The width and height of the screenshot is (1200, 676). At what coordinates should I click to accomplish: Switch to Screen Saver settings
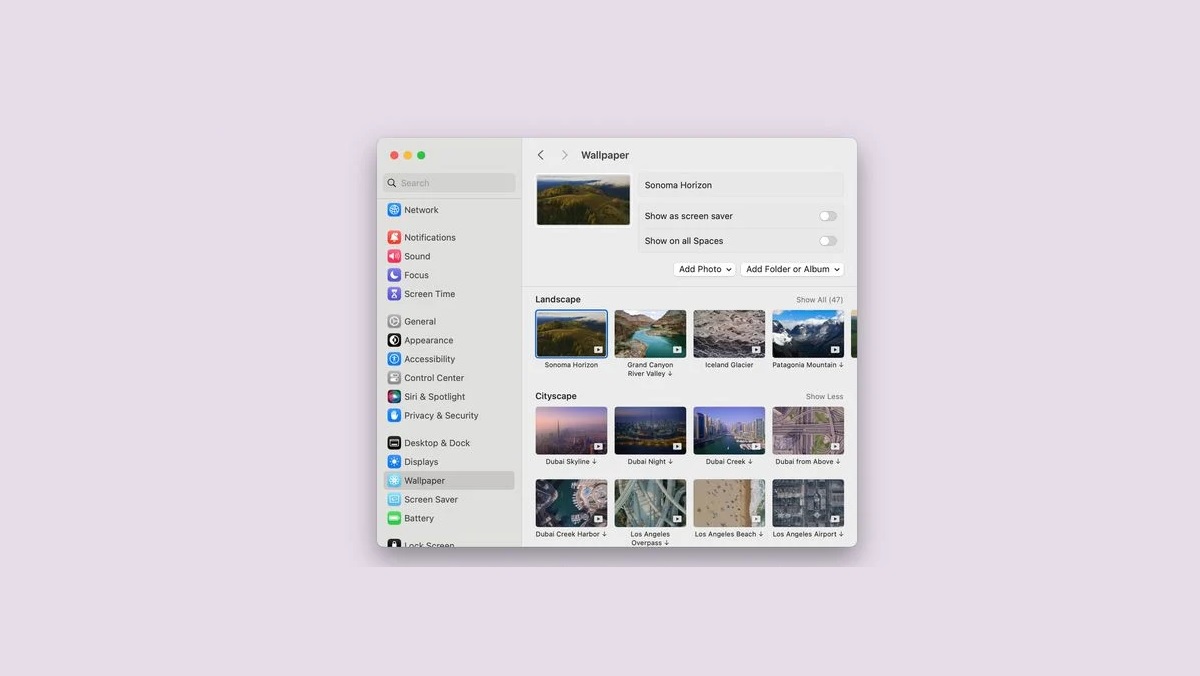pos(431,500)
